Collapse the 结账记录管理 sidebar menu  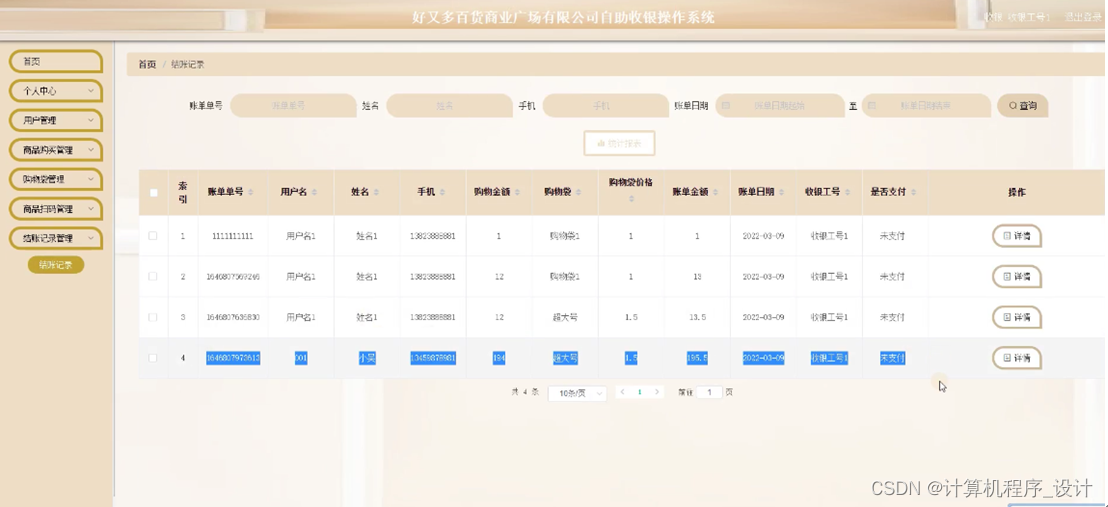coord(56,239)
